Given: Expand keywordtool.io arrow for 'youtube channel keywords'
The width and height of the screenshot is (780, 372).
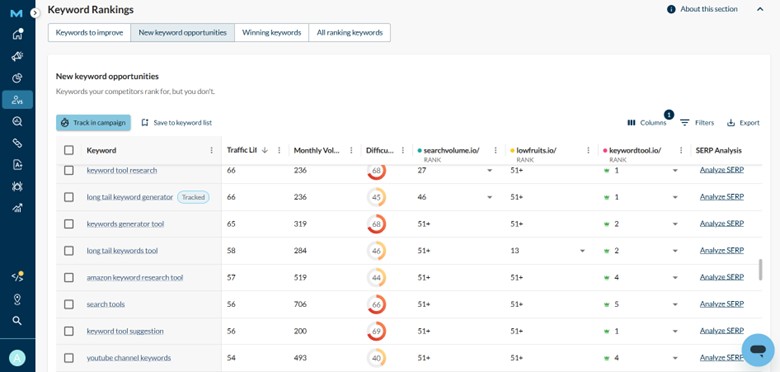Looking at the screenshot, I should point(675,359).
